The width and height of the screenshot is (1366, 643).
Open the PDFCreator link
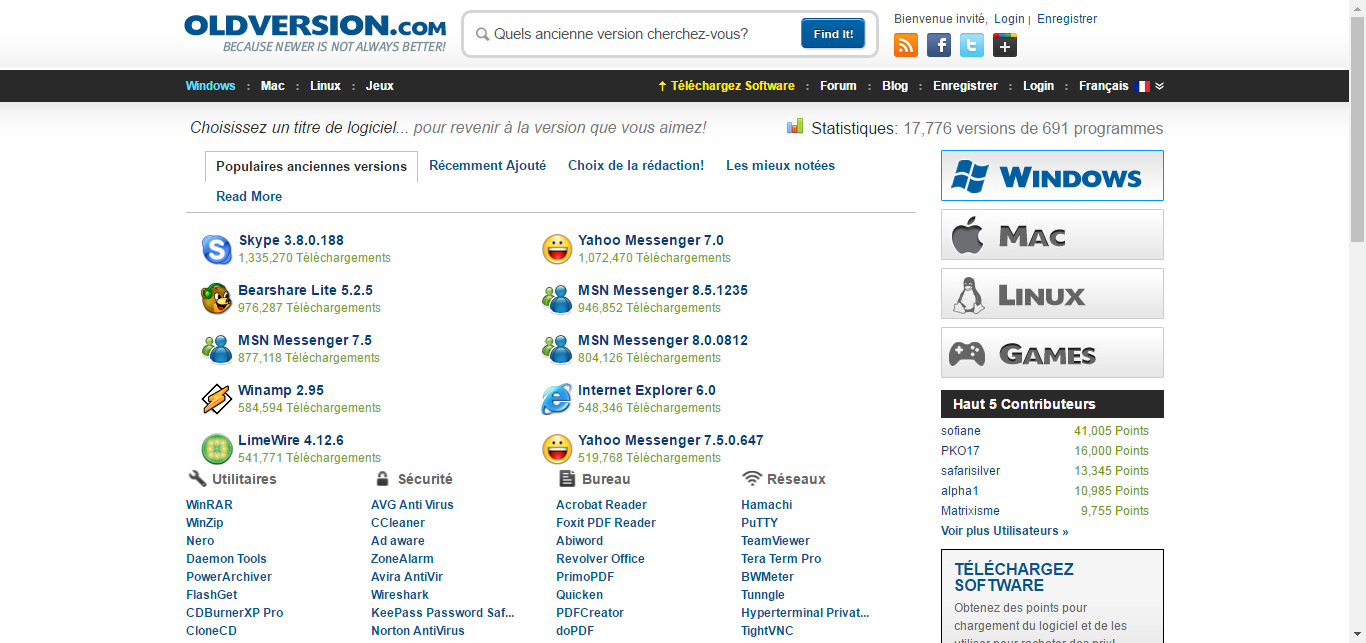point(590,613)
